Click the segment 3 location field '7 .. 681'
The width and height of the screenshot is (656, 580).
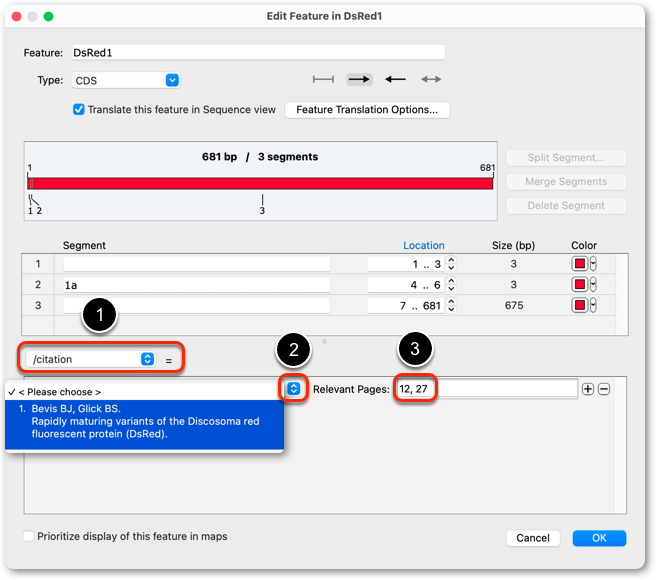point(406,305)
